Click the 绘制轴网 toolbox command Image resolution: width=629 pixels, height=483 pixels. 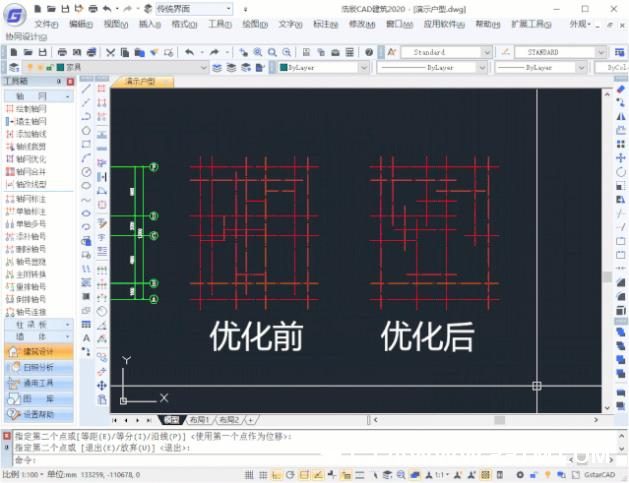(x=26, y=109)
